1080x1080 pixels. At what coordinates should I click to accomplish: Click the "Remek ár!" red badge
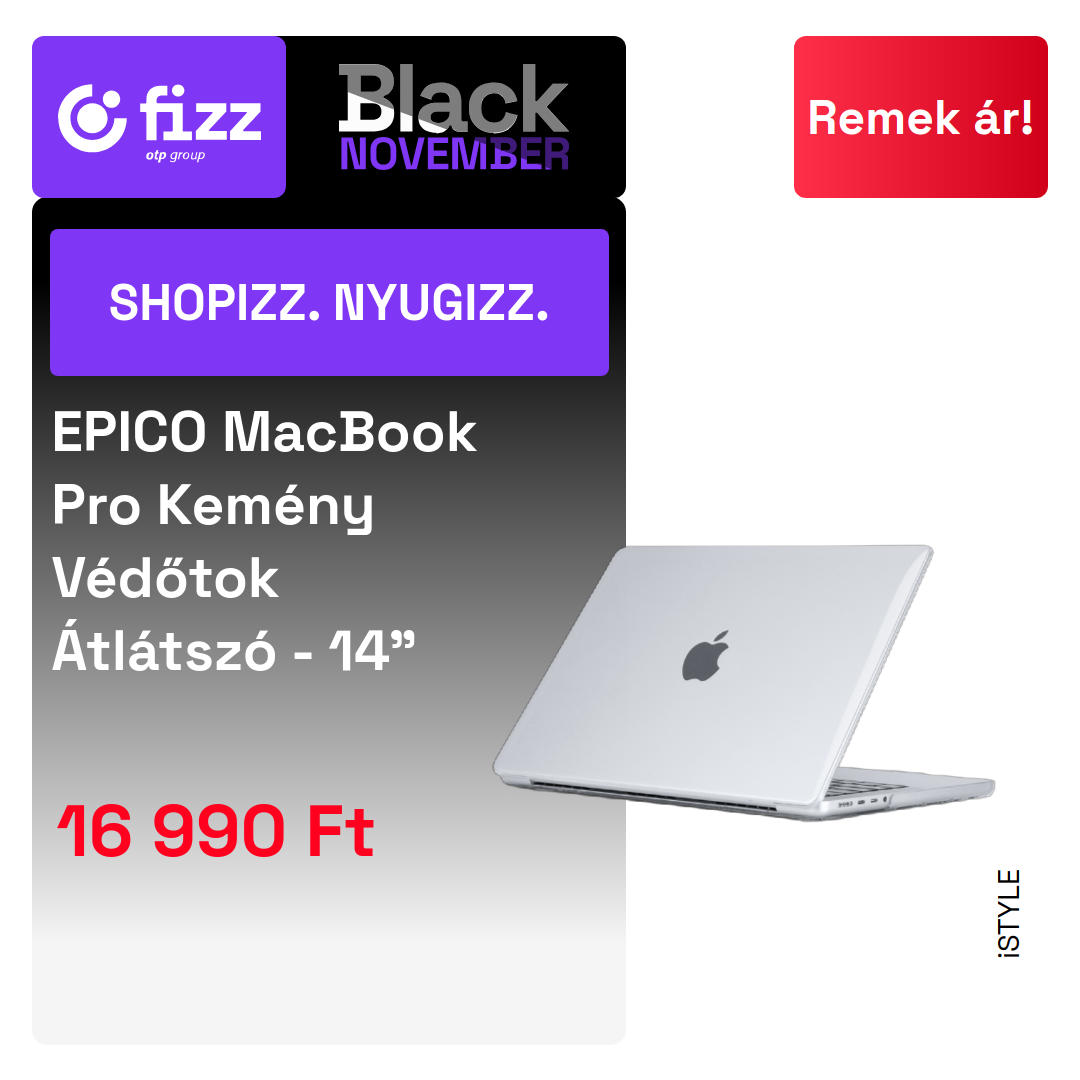[920, 117]
